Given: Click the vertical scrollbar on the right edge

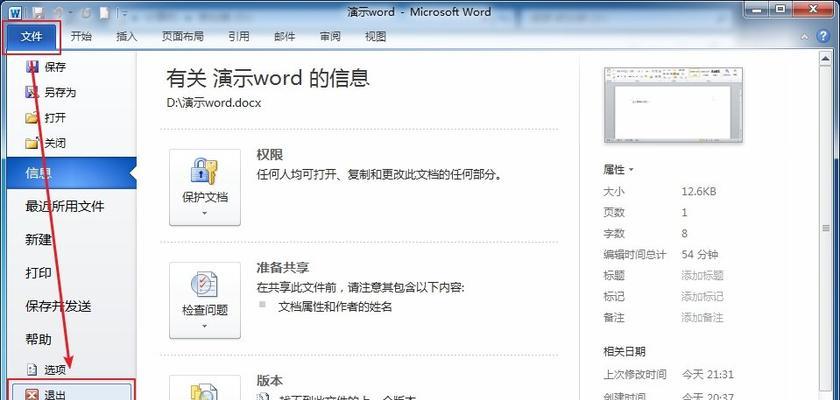Looking at the screenshot, I should click(826, 229).
